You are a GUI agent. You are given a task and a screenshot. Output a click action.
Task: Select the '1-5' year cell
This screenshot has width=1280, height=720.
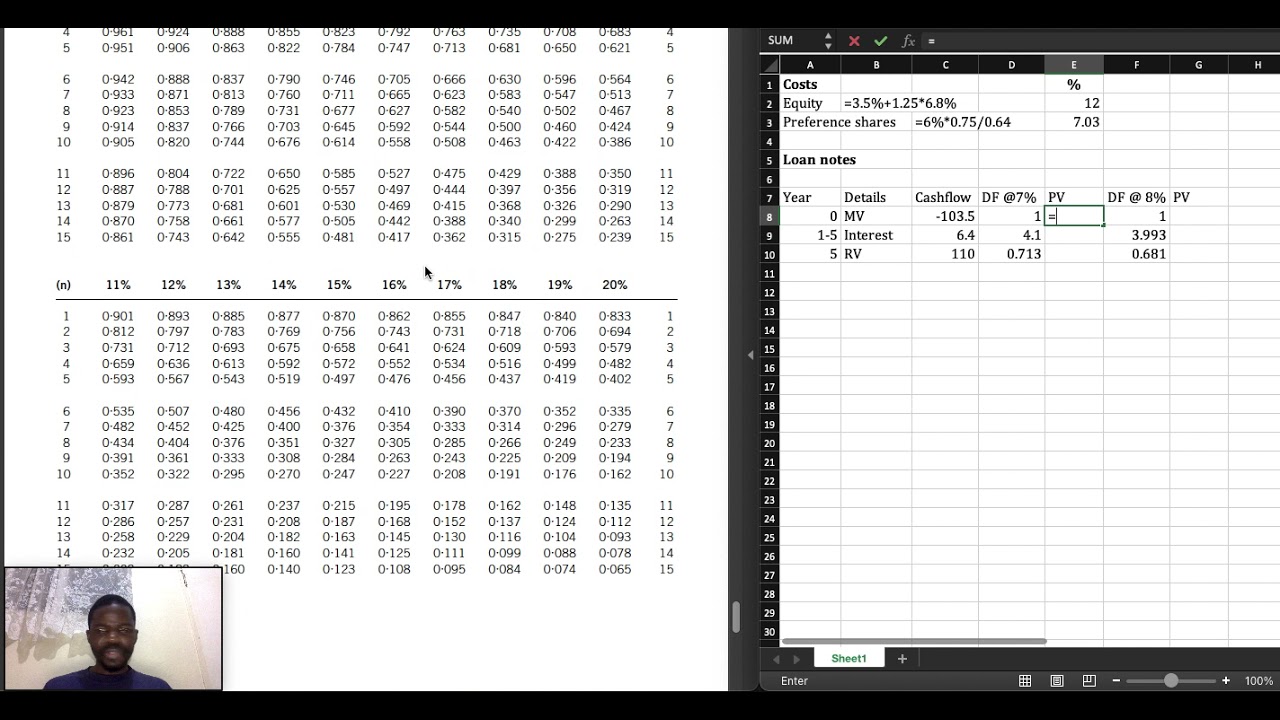[810, 235]
